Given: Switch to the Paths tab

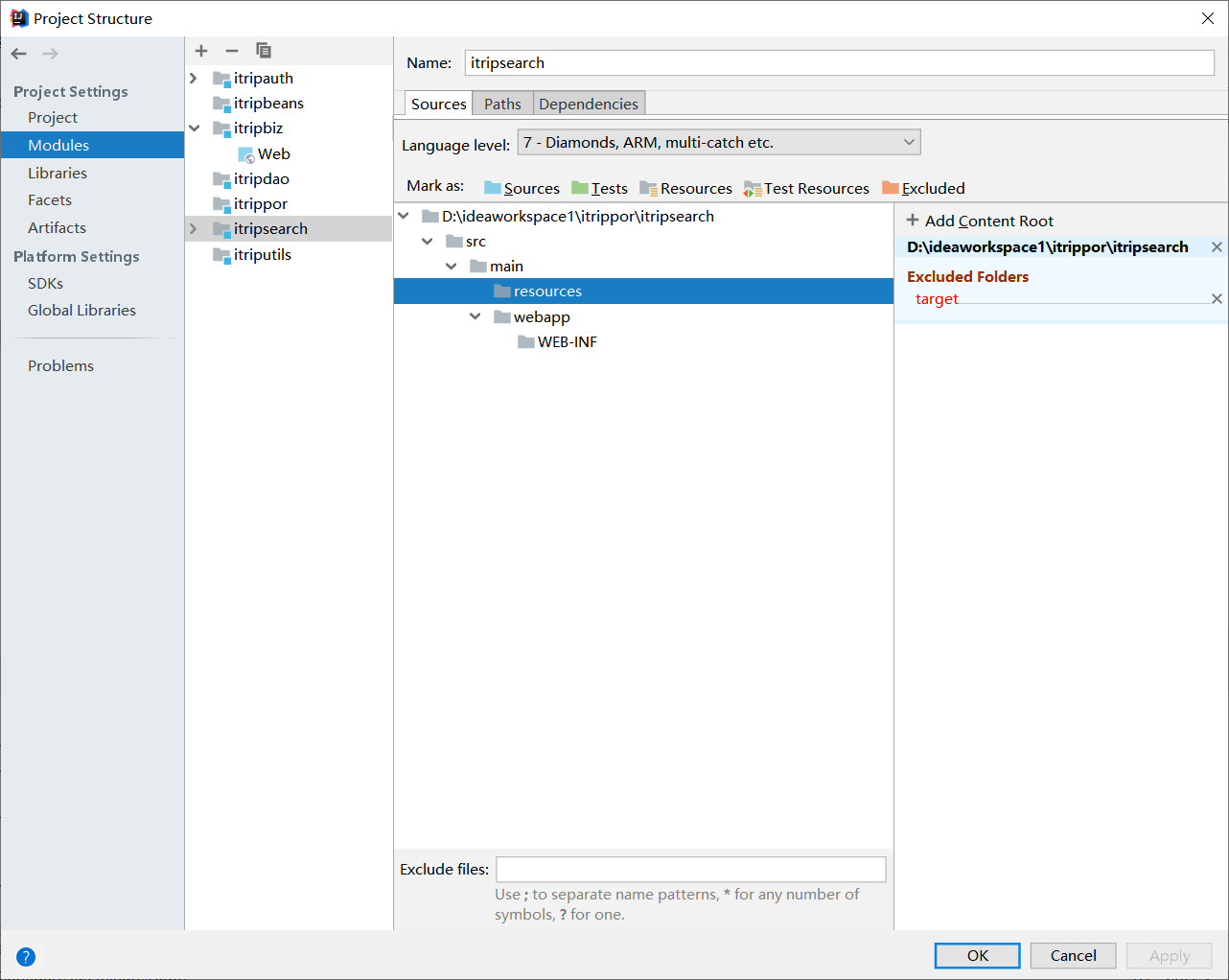Looking at the screenshot, I should click(502, 104).
